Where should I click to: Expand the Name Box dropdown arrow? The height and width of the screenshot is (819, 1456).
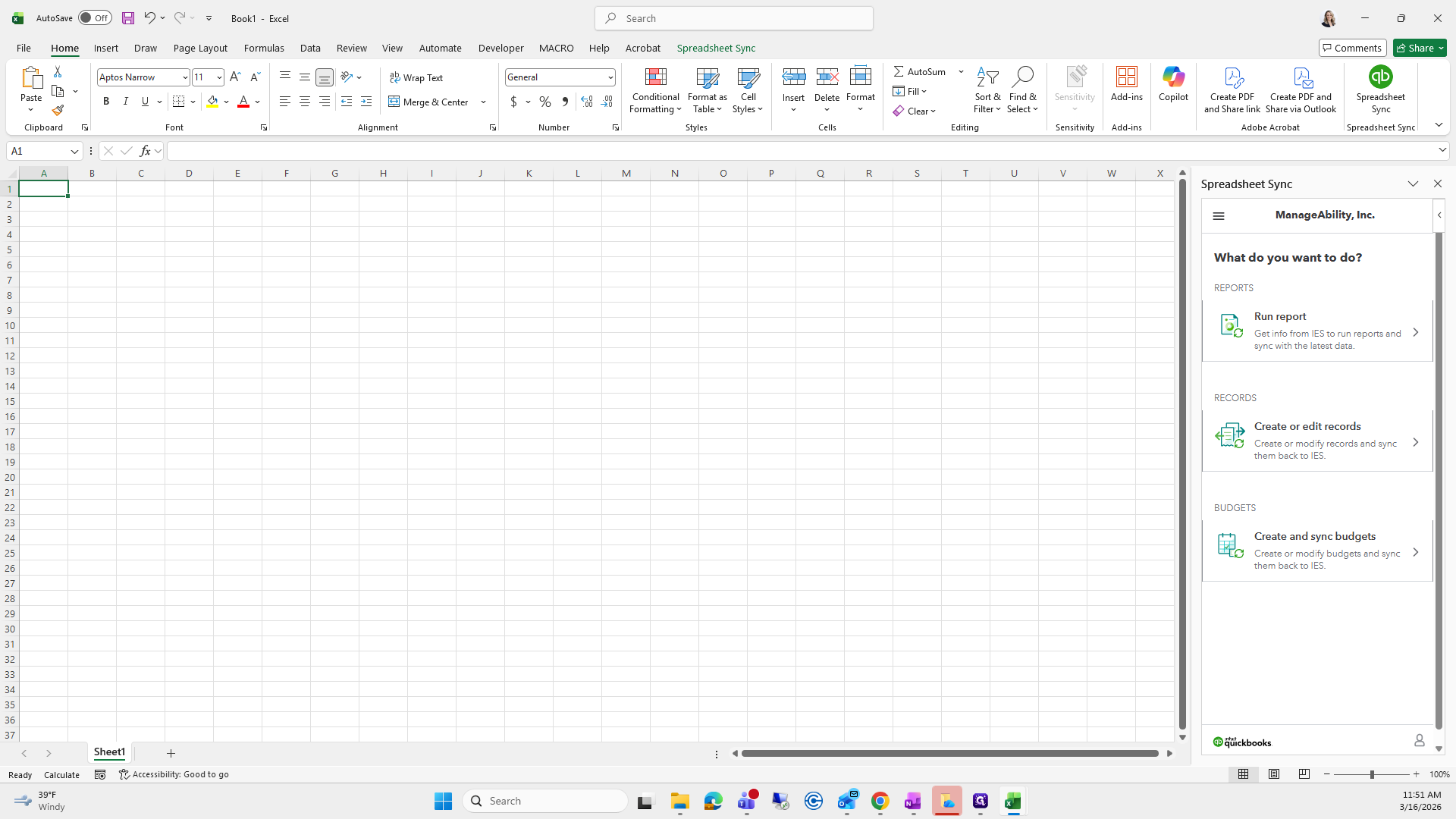pos(74,151)
